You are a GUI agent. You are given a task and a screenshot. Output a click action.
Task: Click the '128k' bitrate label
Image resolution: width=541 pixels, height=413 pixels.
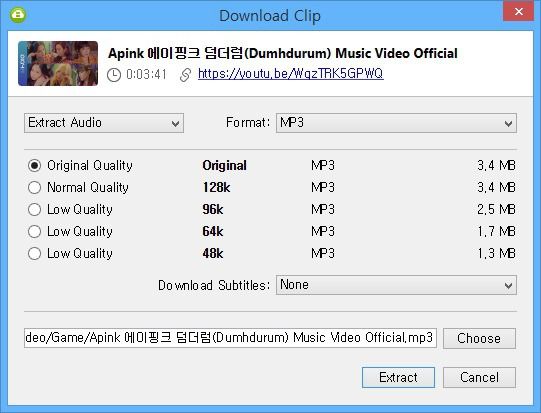point(216,187)
